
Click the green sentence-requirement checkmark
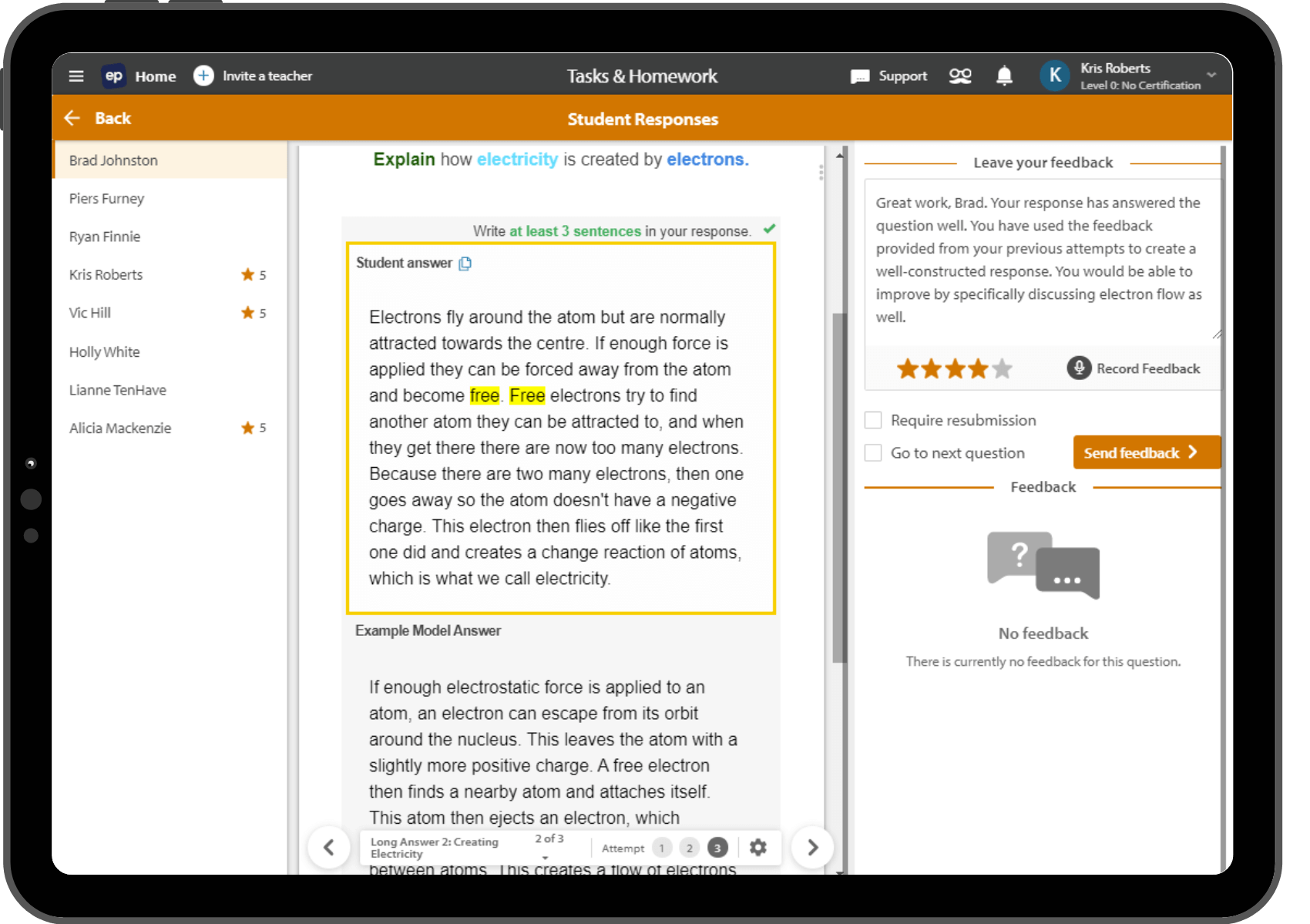click(769, 229)
